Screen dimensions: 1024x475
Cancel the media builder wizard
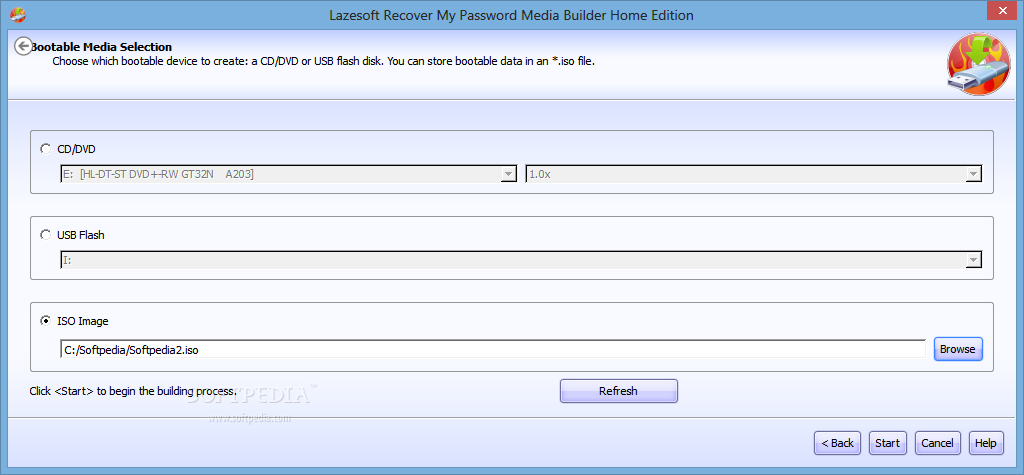pos(937,443)
